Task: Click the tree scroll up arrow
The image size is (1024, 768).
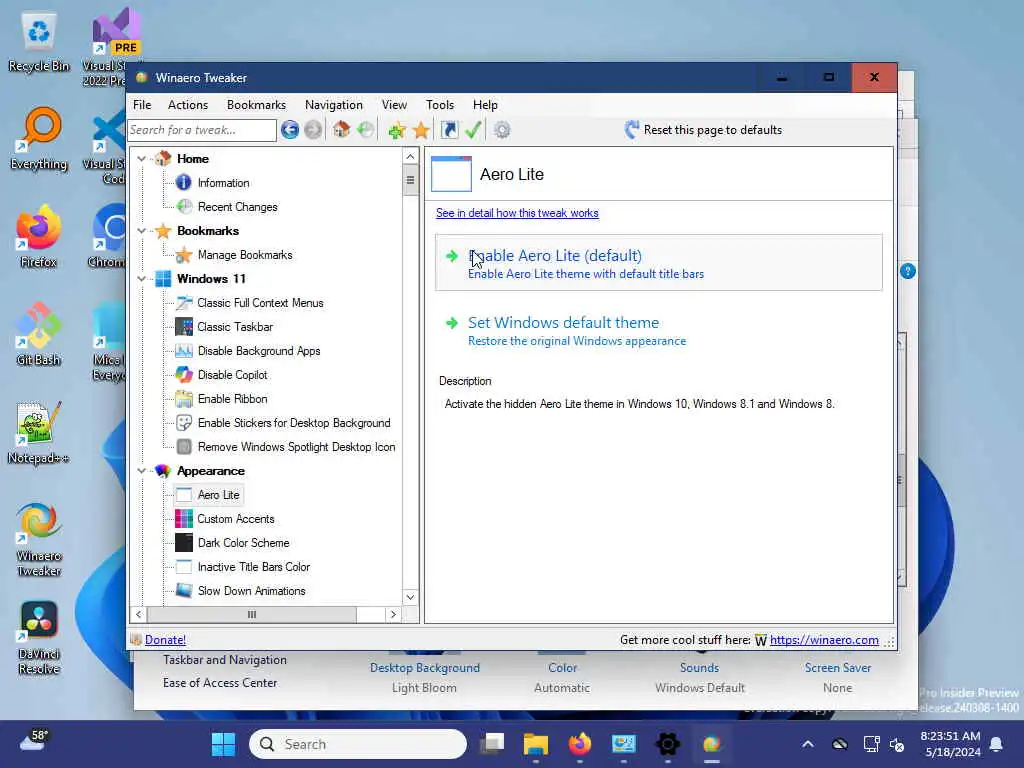Action: tap(410, 157)
